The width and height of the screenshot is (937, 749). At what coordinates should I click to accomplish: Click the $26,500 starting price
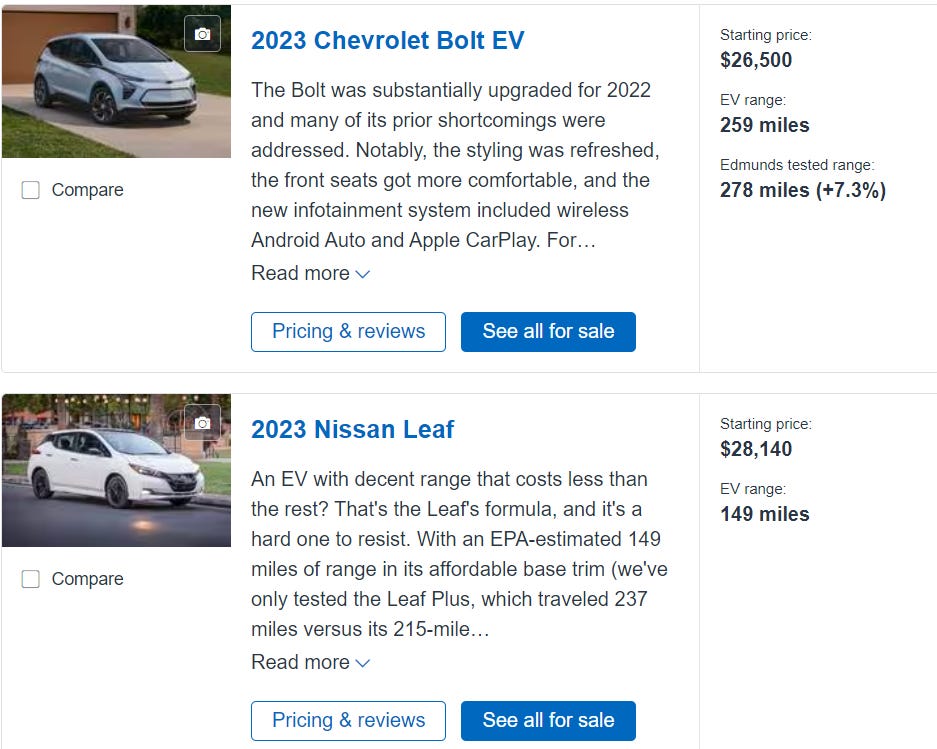756,60
